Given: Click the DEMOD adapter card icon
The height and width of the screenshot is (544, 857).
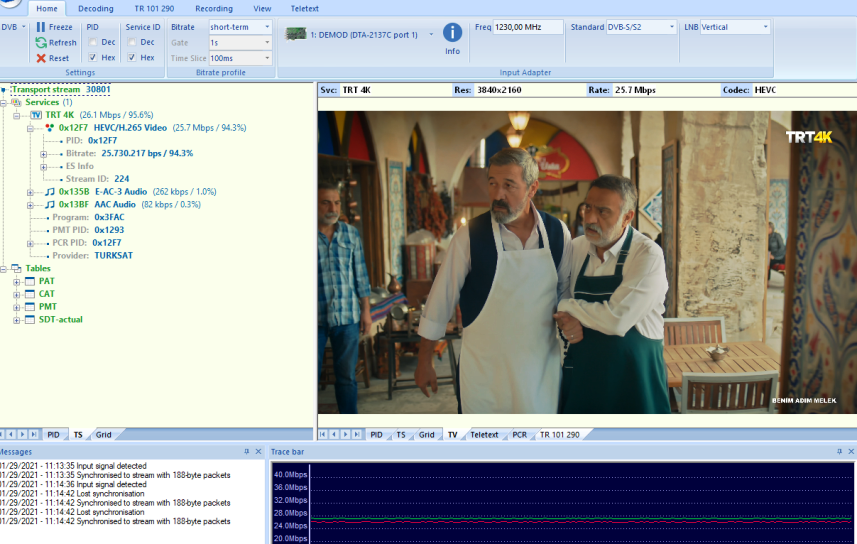Looking at the screenshot, I should (x=296, y=34).
